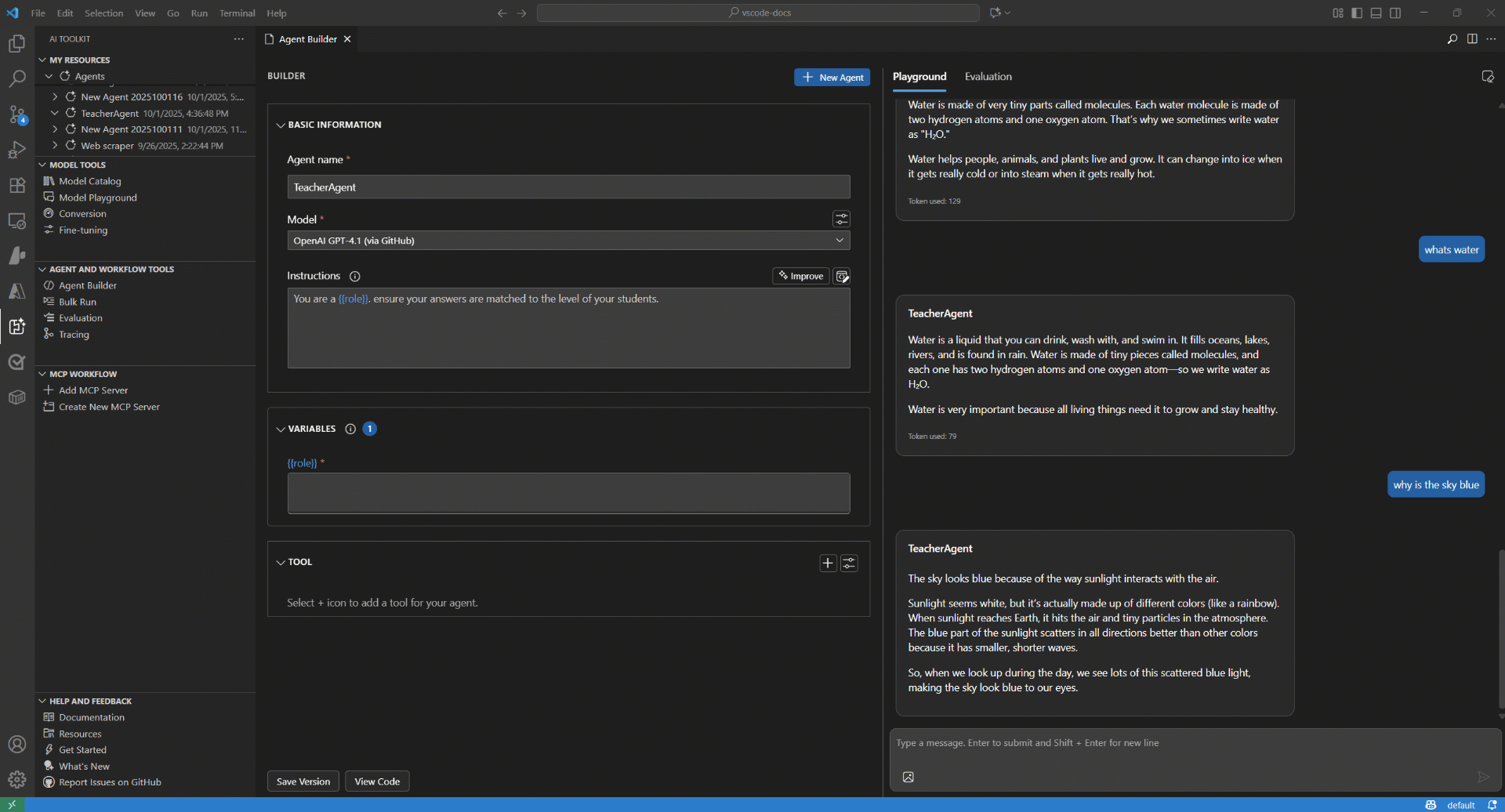Toggle the Primary Side Bar

pos(1356,13)
